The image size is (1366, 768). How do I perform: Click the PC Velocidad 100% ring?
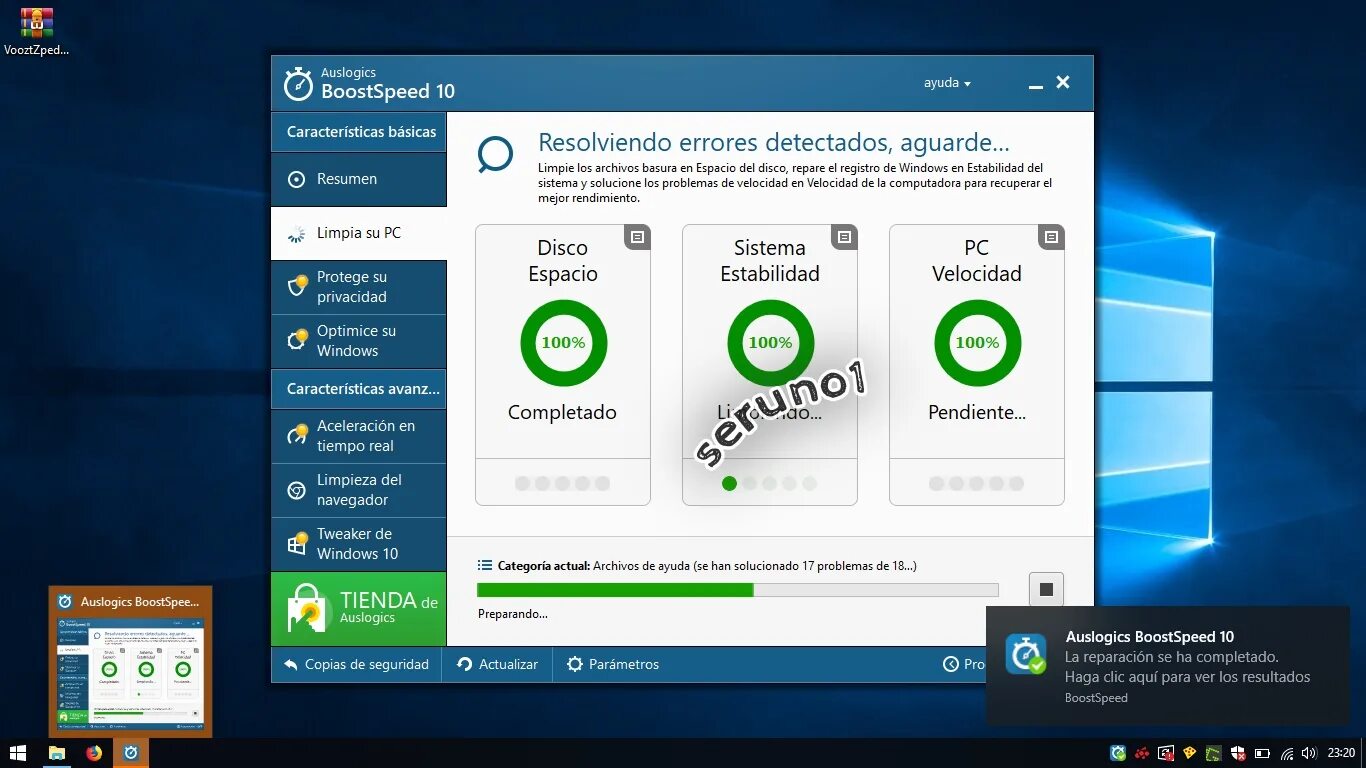point(978,343)
